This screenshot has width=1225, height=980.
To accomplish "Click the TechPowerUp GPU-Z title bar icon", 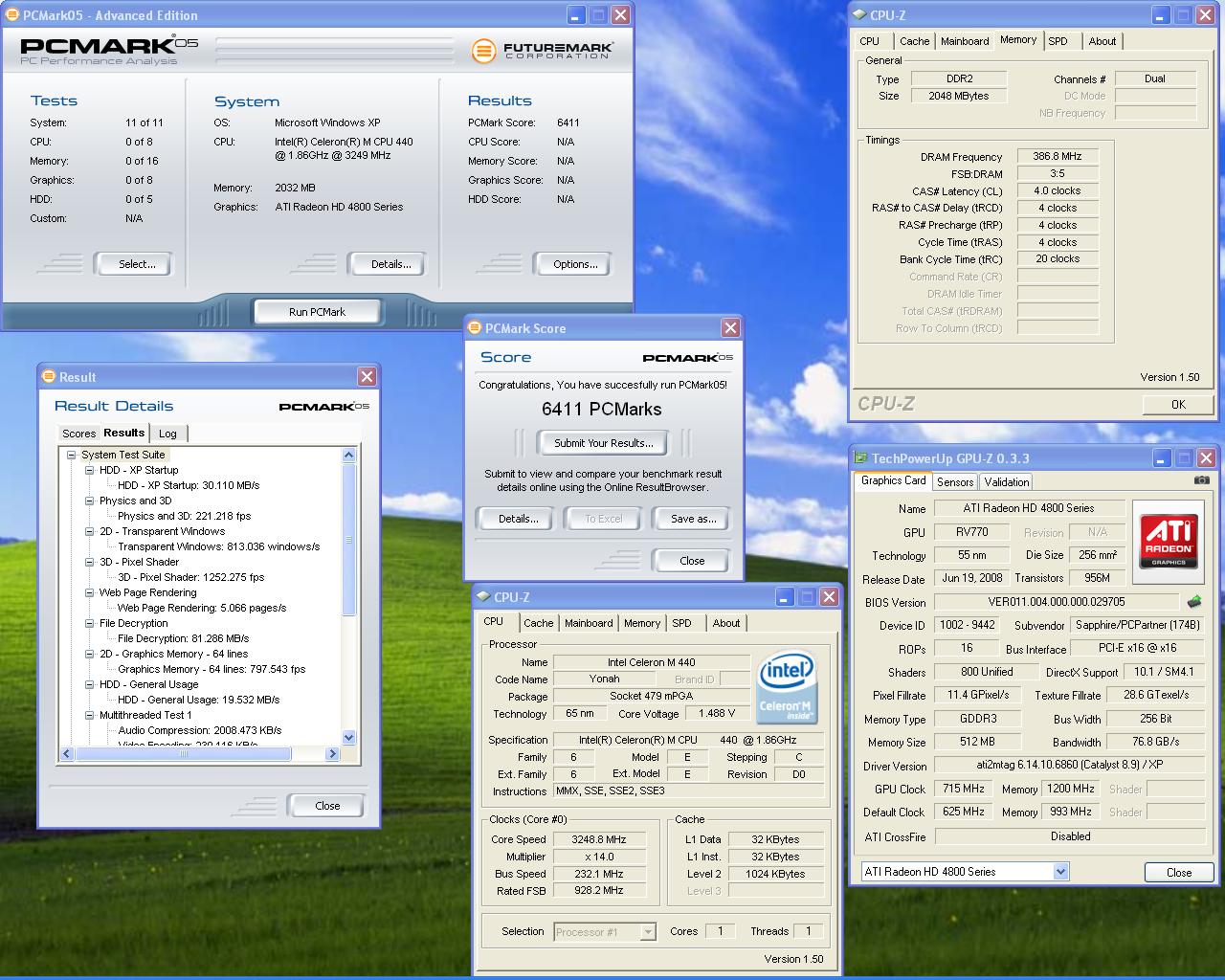I will [860, 458].
